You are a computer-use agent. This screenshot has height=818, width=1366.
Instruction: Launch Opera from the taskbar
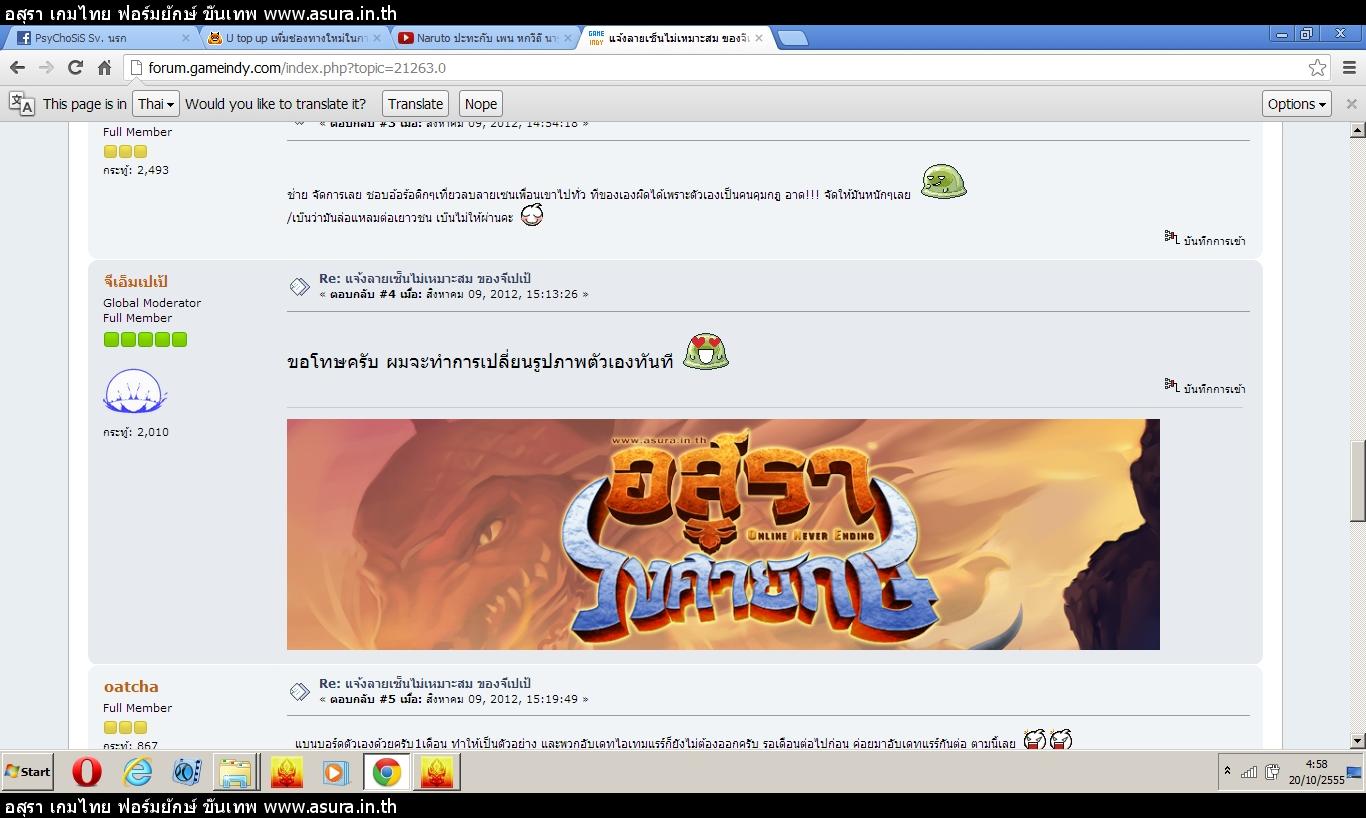[x=87, y=772]
